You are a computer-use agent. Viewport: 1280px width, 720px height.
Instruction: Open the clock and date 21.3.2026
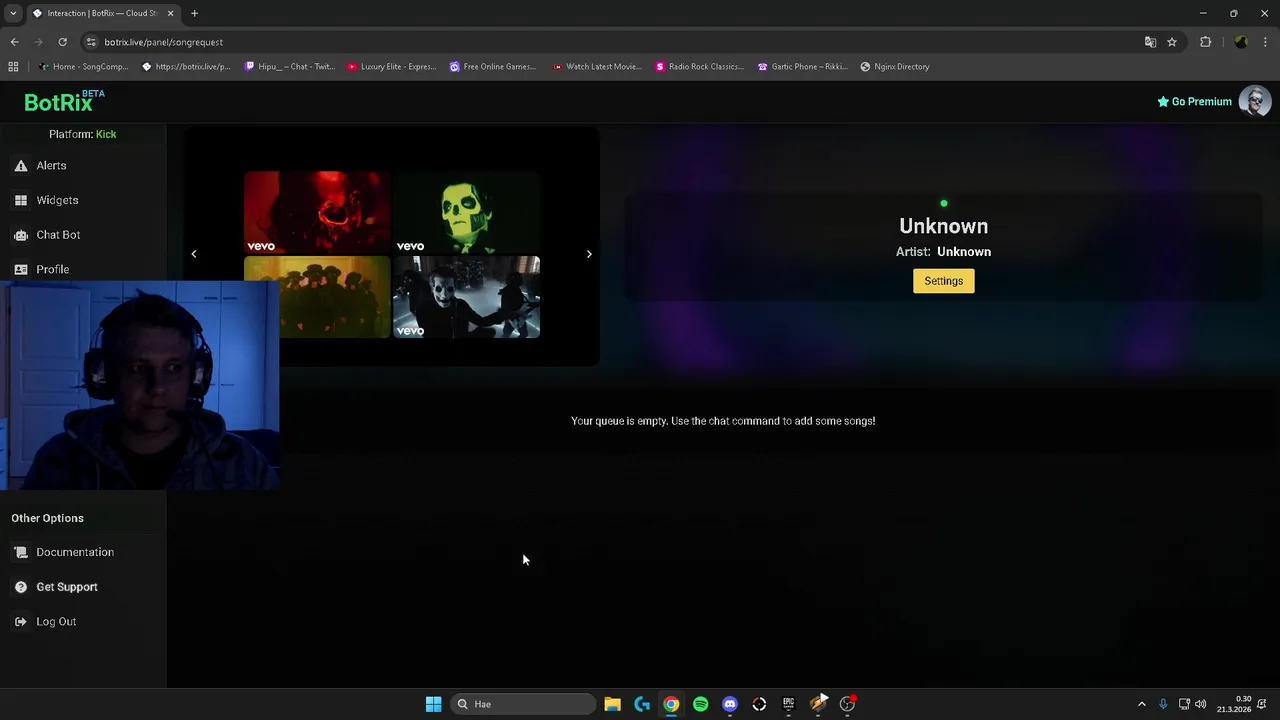click(1234, 704)
